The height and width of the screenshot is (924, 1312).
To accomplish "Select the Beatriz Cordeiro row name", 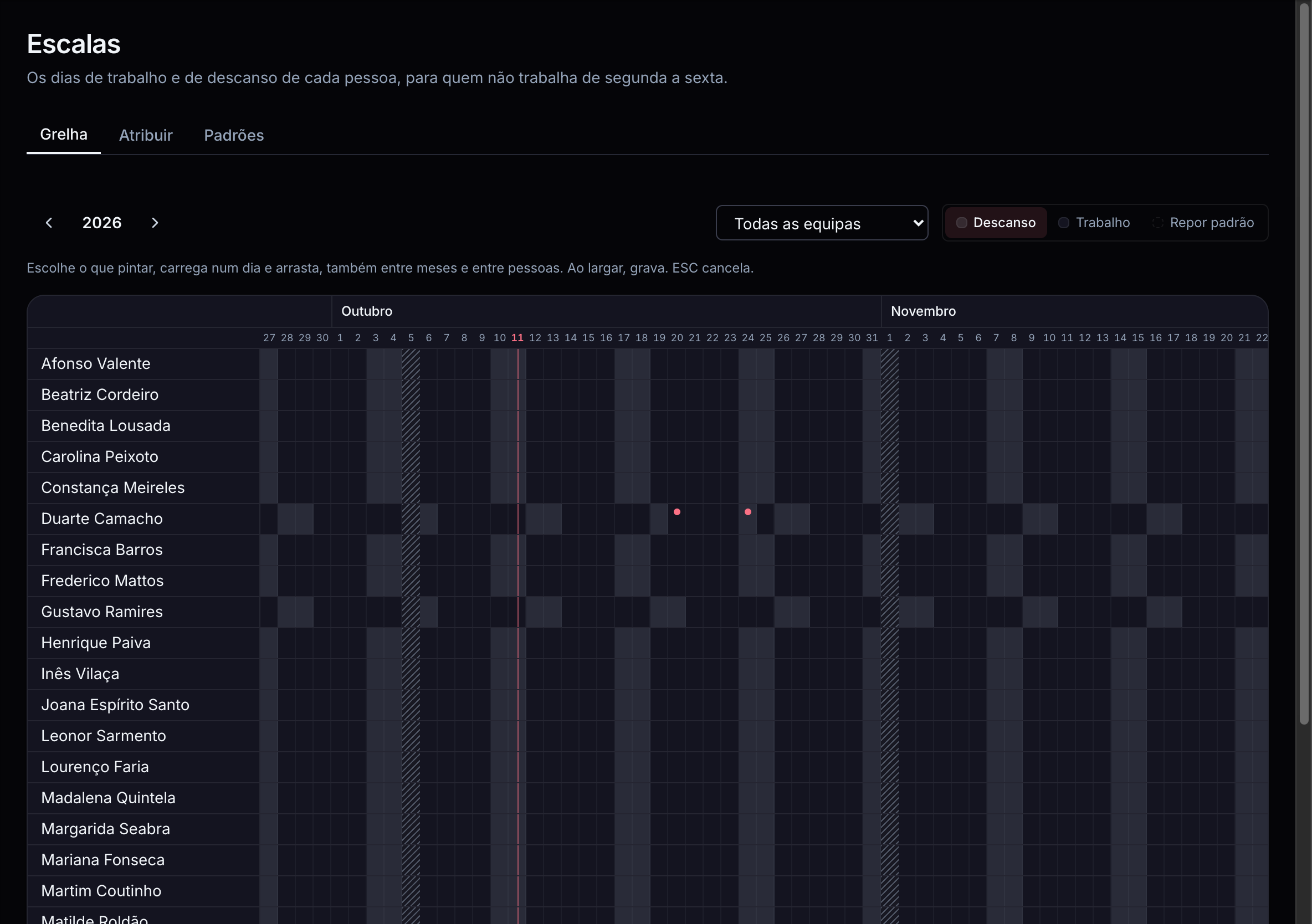I will (100, 395).
